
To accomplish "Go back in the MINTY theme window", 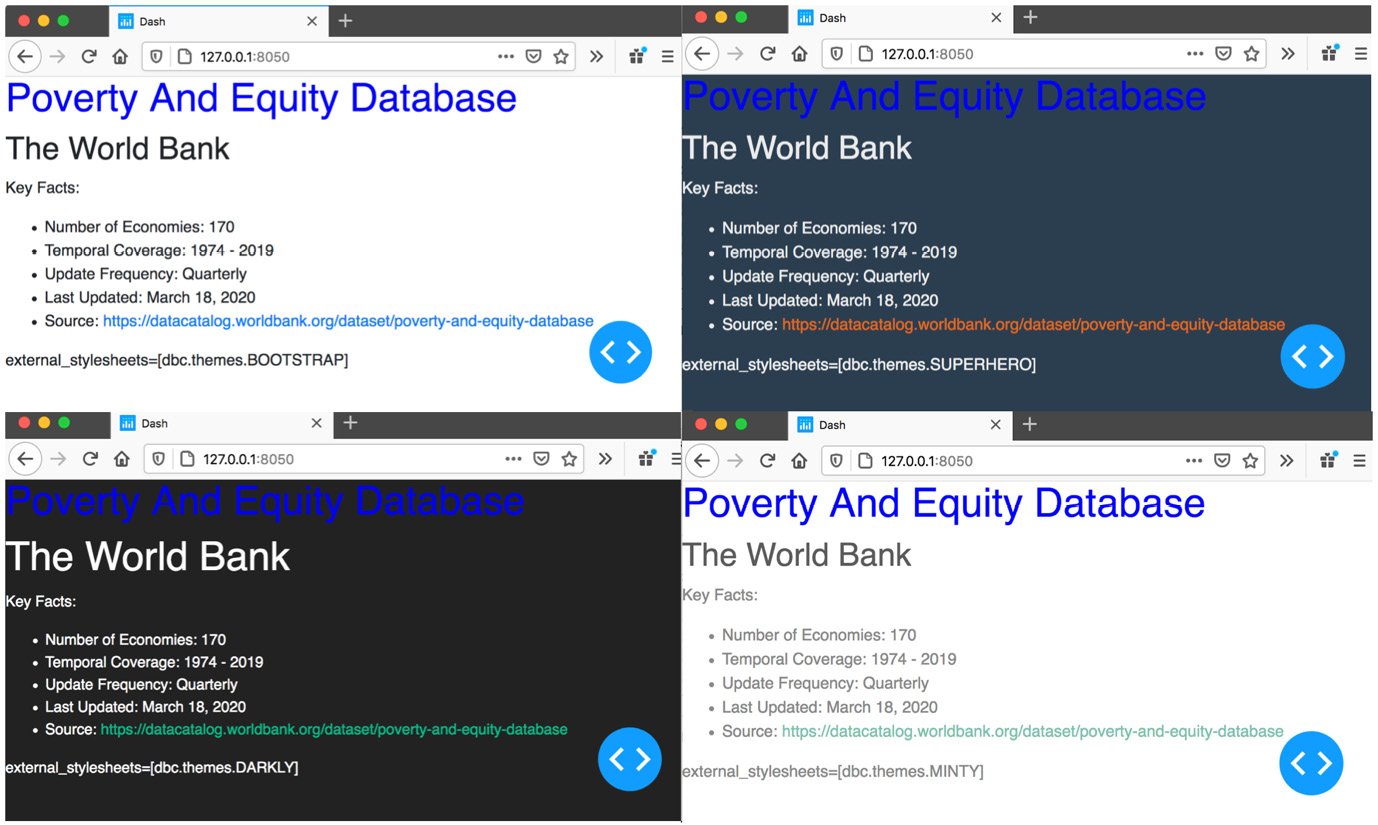I will 703,461.
